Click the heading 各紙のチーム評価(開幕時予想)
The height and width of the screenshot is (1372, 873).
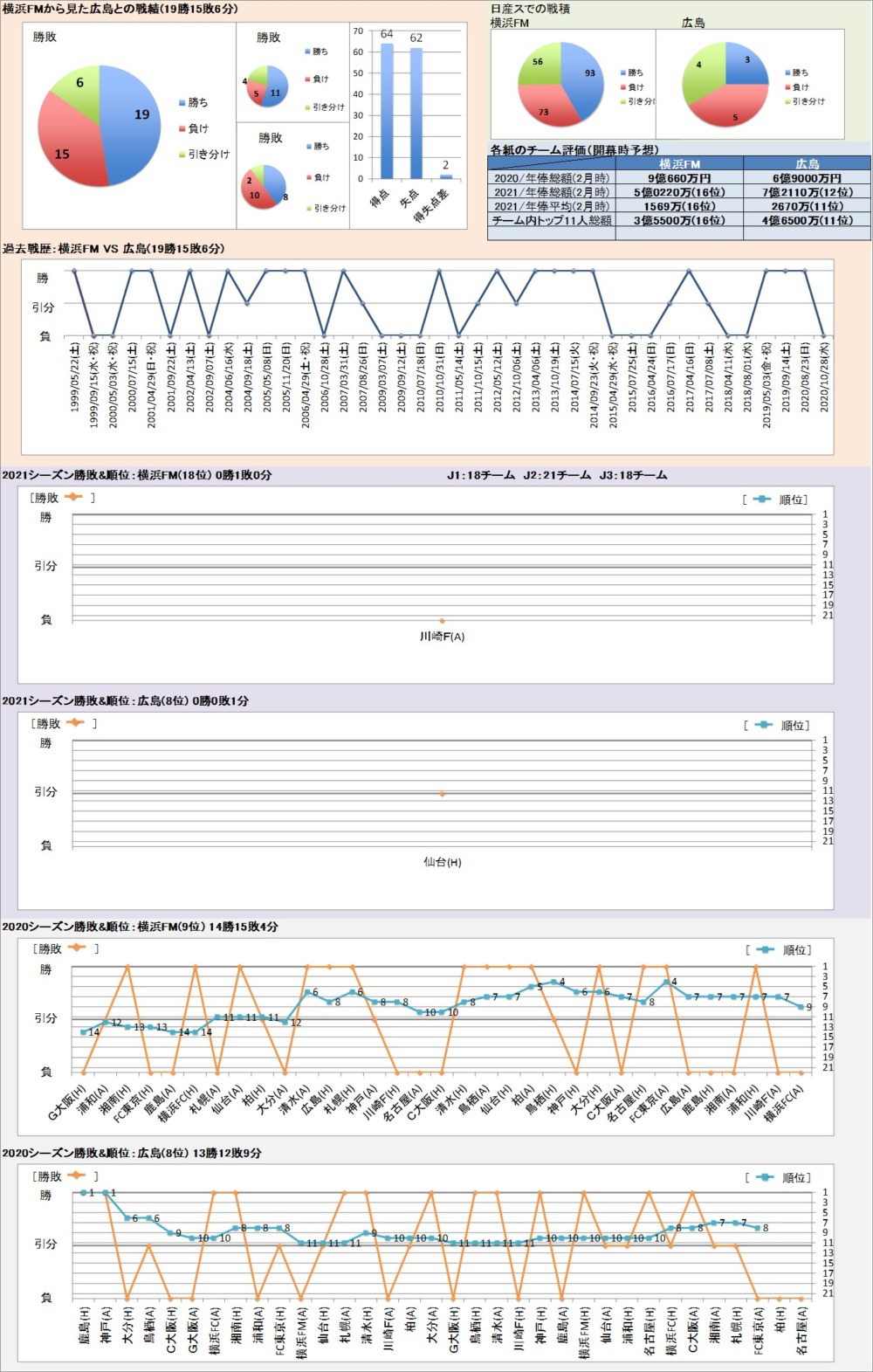[x=574, y=150]
